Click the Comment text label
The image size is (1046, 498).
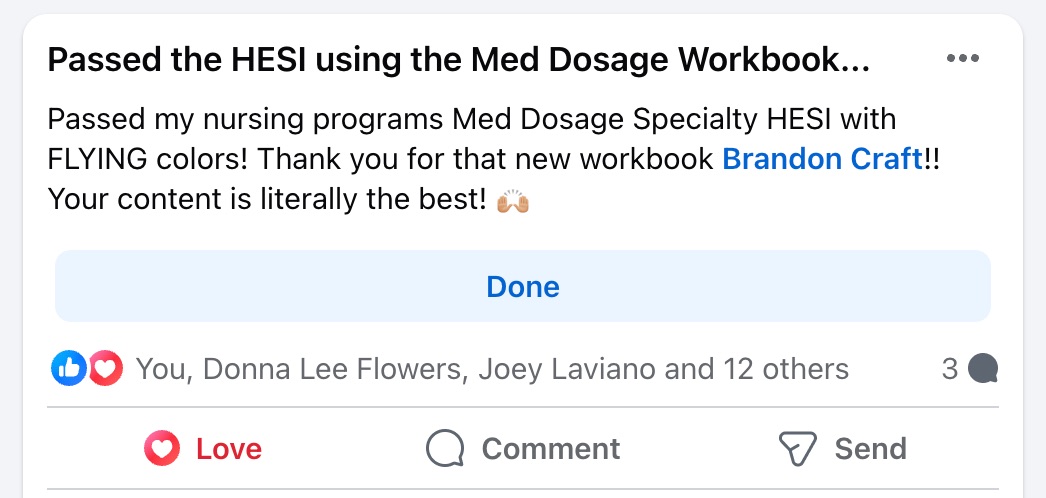click(x=551, y=449)
